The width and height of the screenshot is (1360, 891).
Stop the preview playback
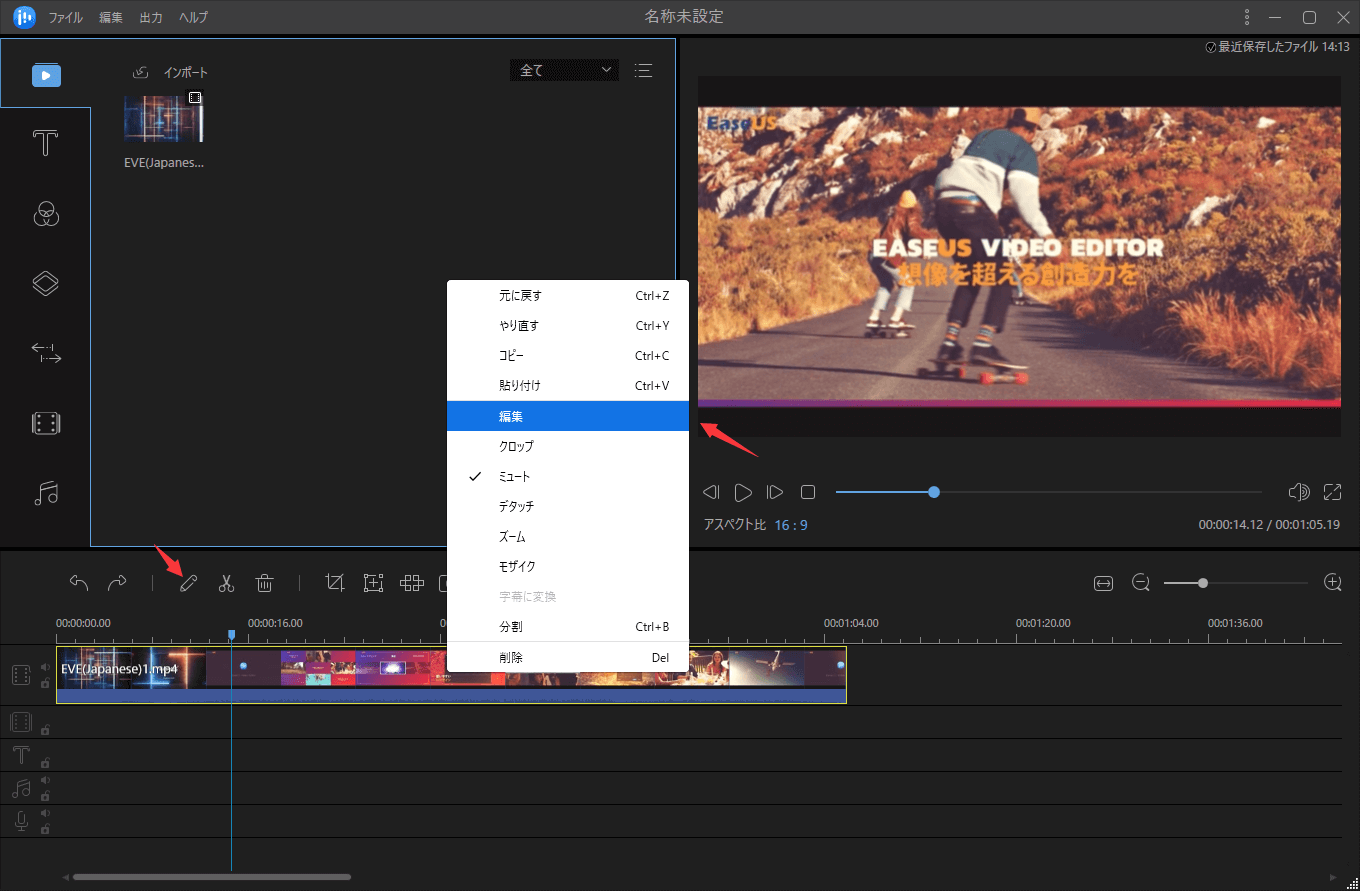[x=808, y=492]
